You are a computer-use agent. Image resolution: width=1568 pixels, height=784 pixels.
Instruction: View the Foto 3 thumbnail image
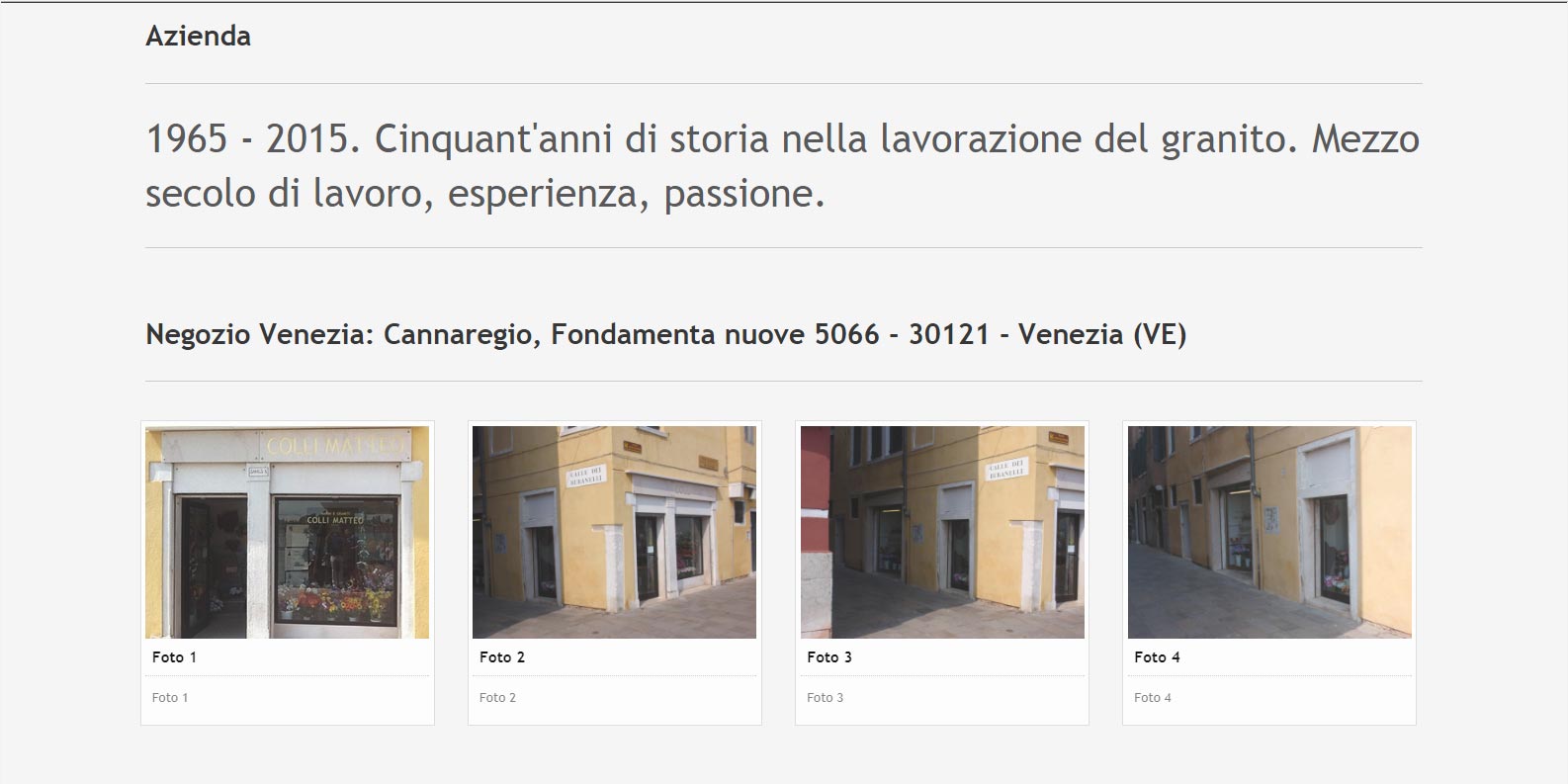[941, 532]
